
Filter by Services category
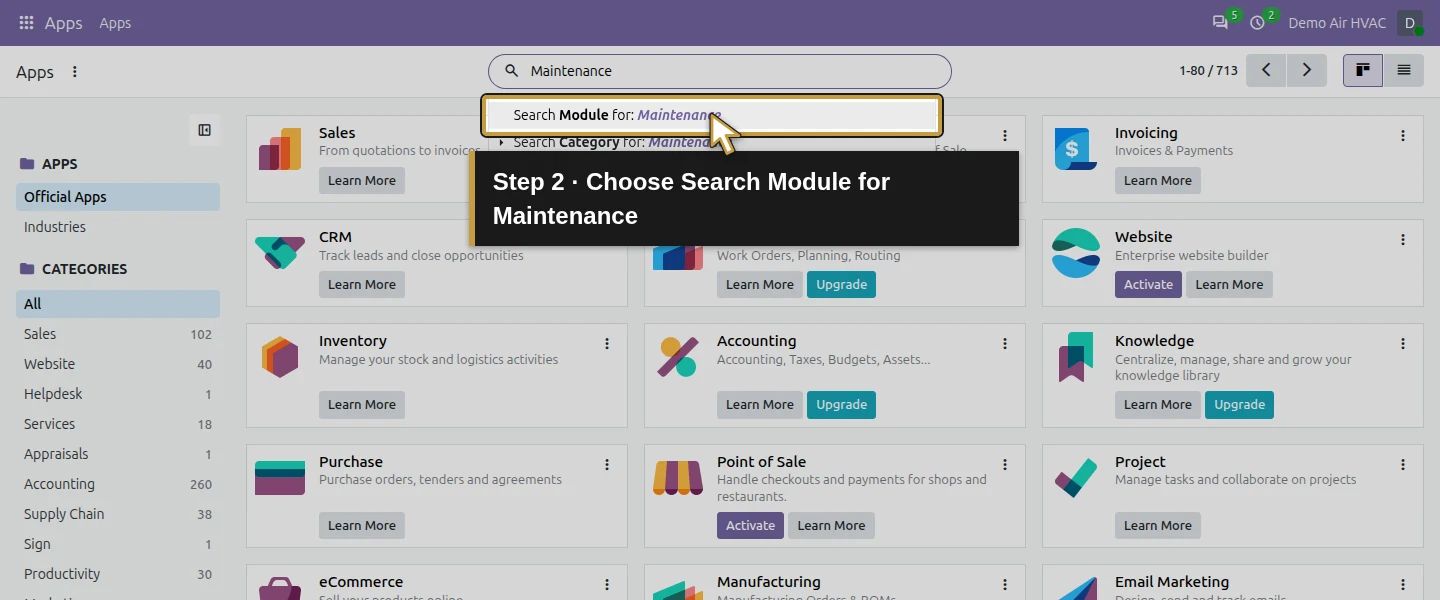(x=118, y=424)
